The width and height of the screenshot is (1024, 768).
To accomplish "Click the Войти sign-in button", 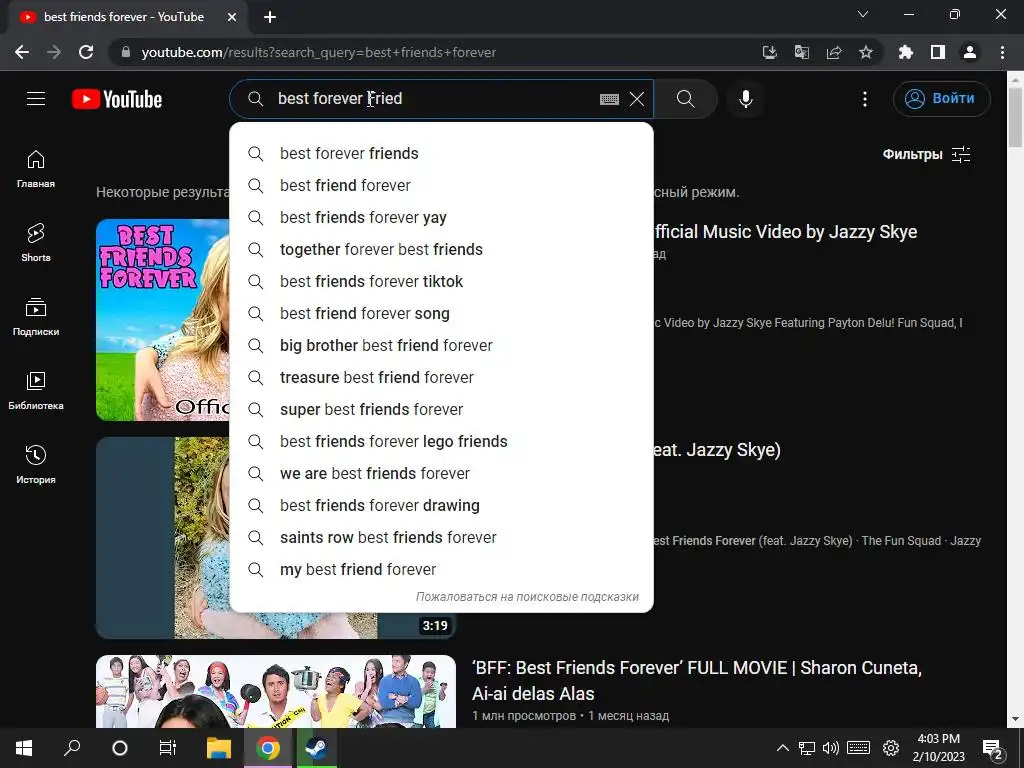I will [x=941, y=99].
